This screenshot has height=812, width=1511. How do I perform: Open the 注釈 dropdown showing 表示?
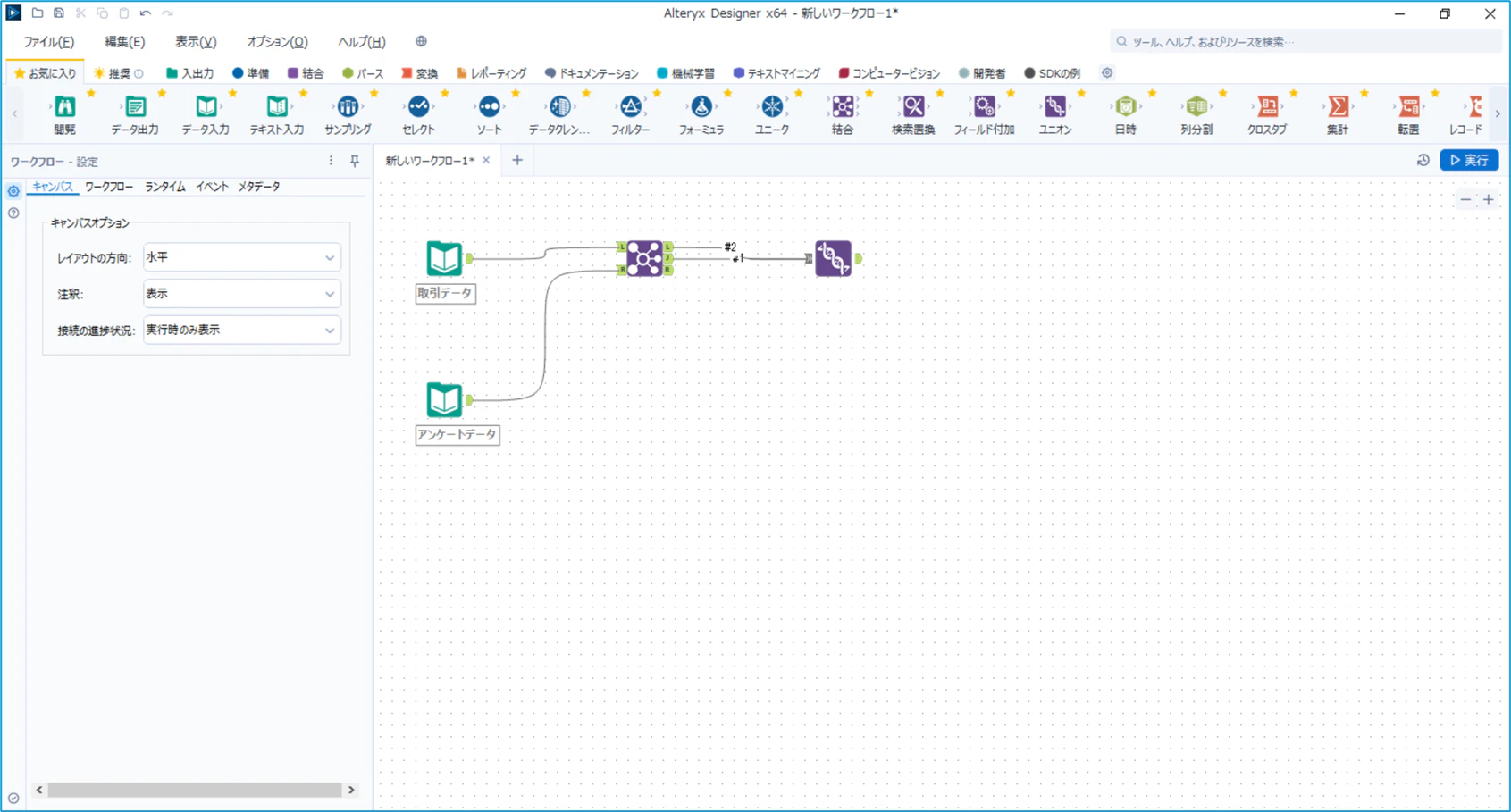[241, 294]
